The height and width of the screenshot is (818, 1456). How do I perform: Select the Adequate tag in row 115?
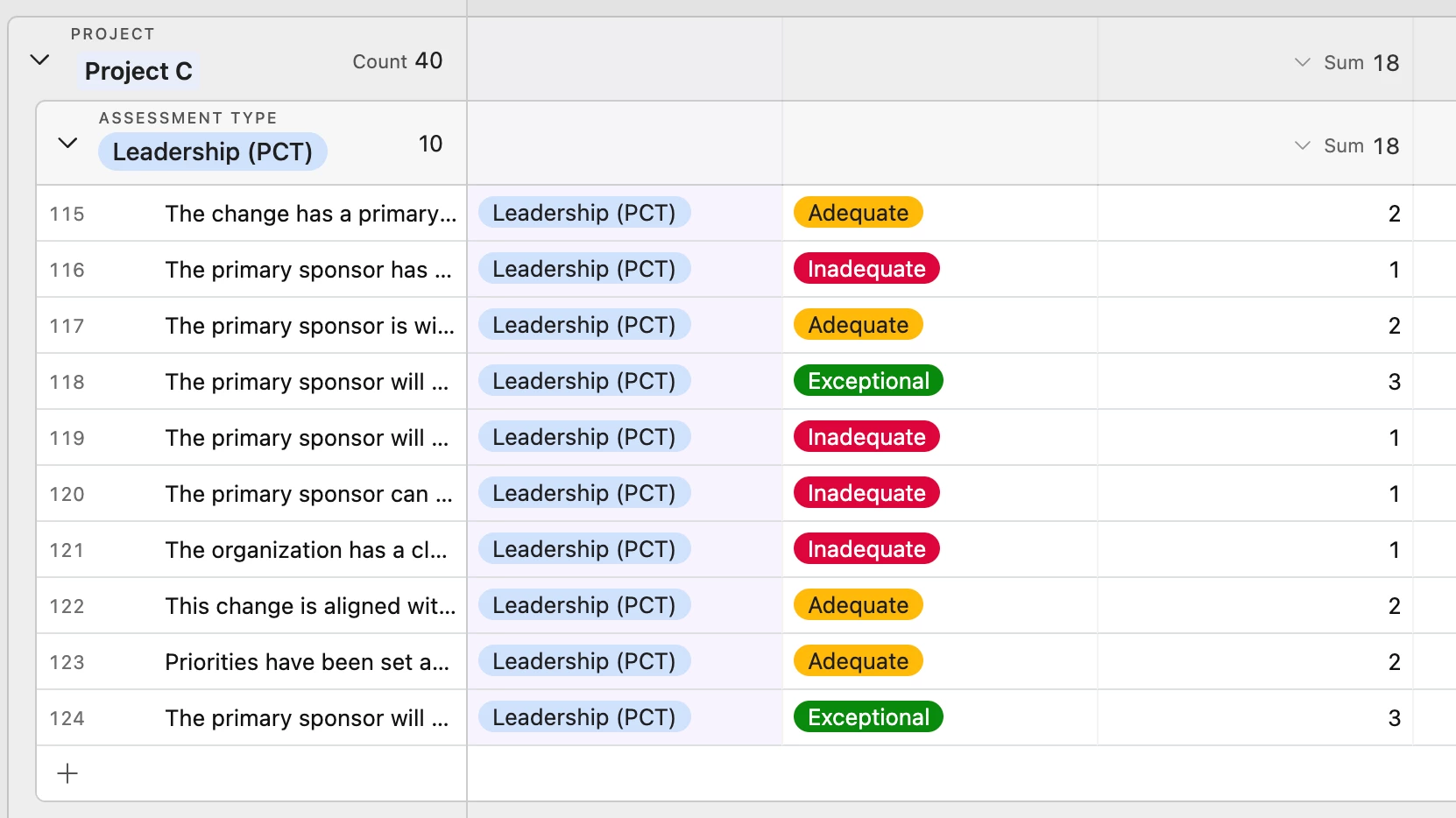tap(858, 213)
